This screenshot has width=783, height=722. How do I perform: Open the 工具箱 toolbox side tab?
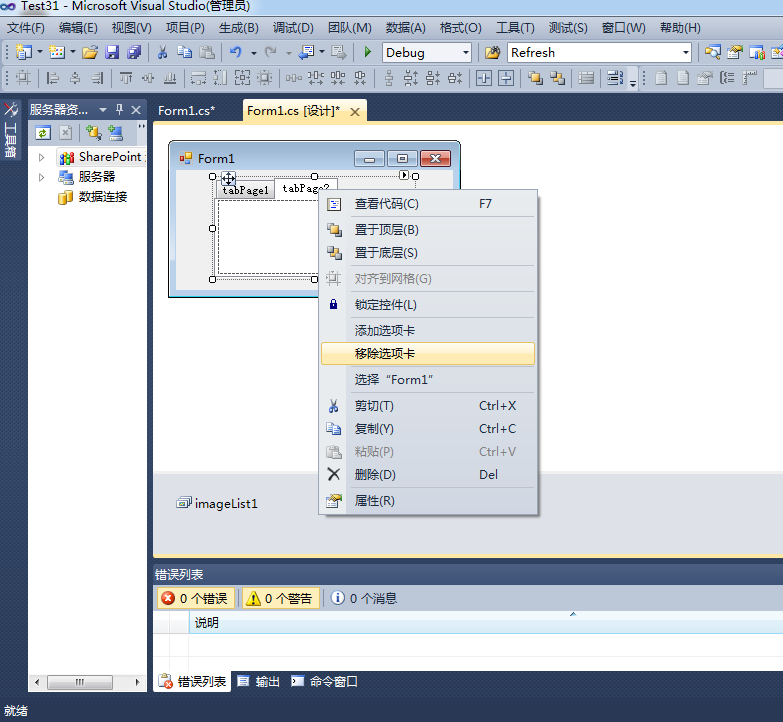coord(10,130)
